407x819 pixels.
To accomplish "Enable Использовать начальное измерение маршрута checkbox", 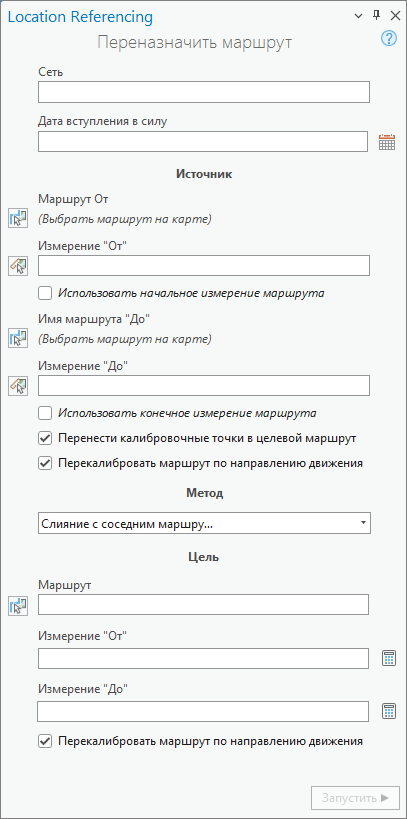I will pos(45,293).
